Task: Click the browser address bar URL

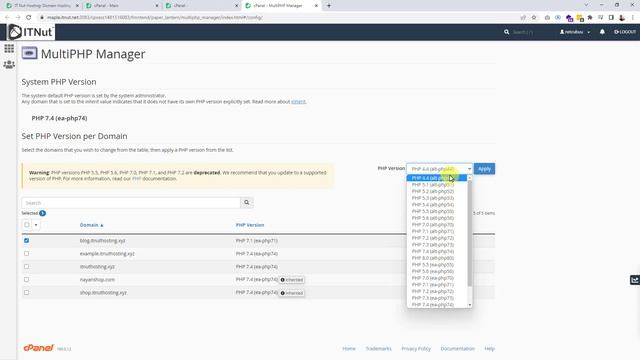Action: (x=155, y=18)
